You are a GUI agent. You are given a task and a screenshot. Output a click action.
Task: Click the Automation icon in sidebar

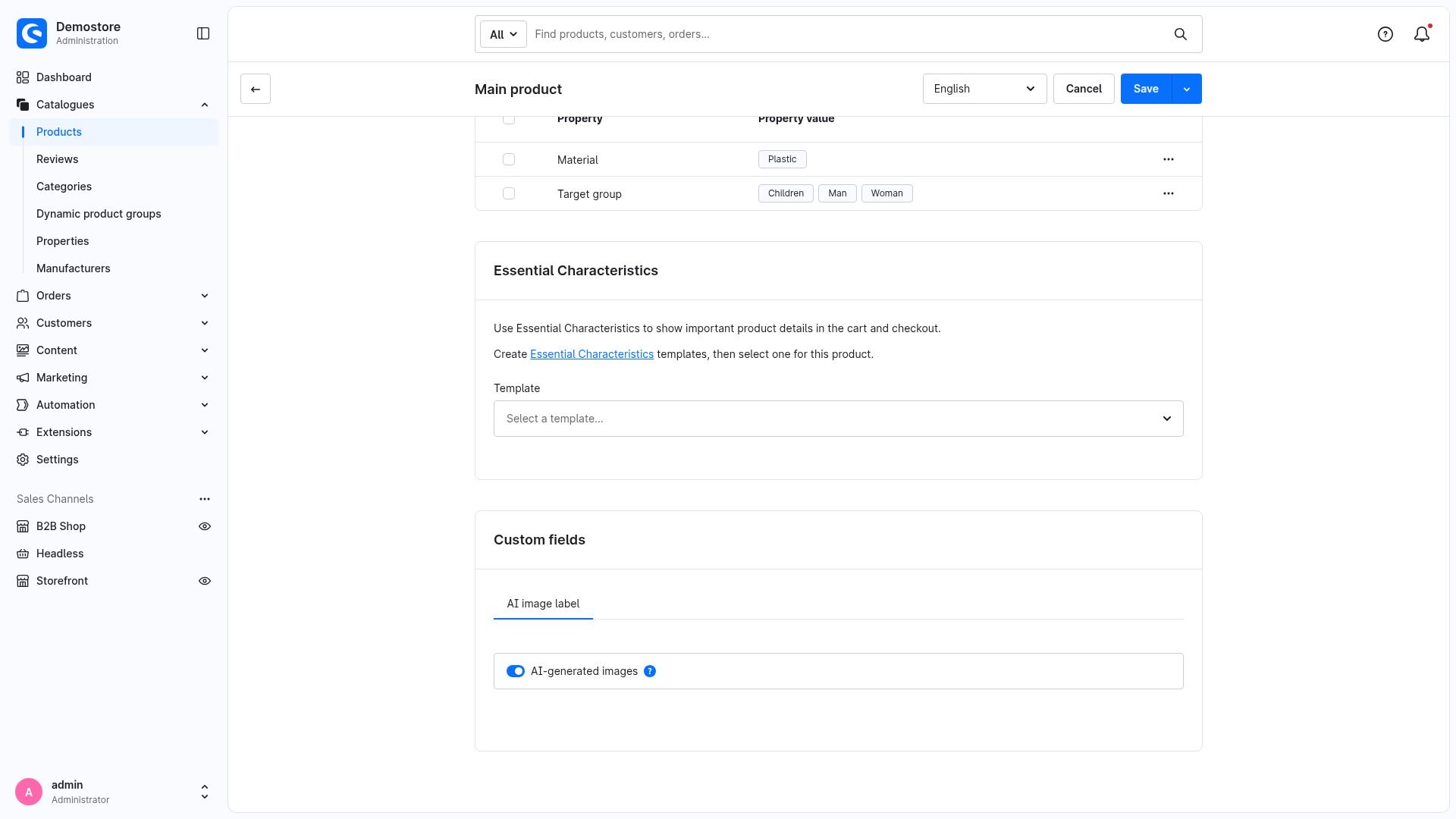point(23,405)
